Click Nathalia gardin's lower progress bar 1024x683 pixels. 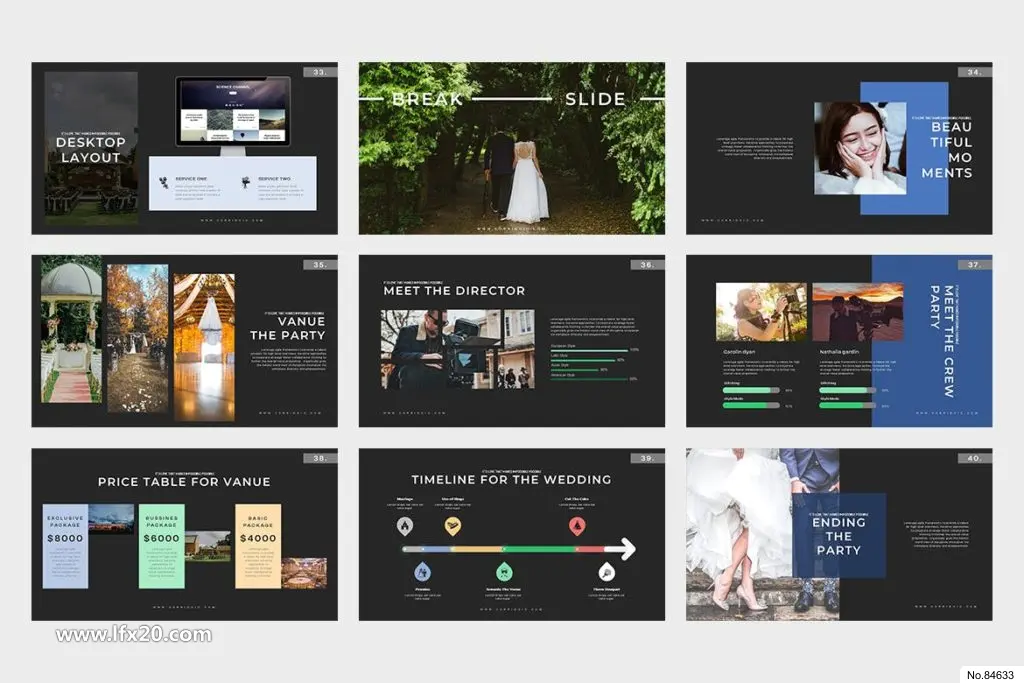coord(848,405)
